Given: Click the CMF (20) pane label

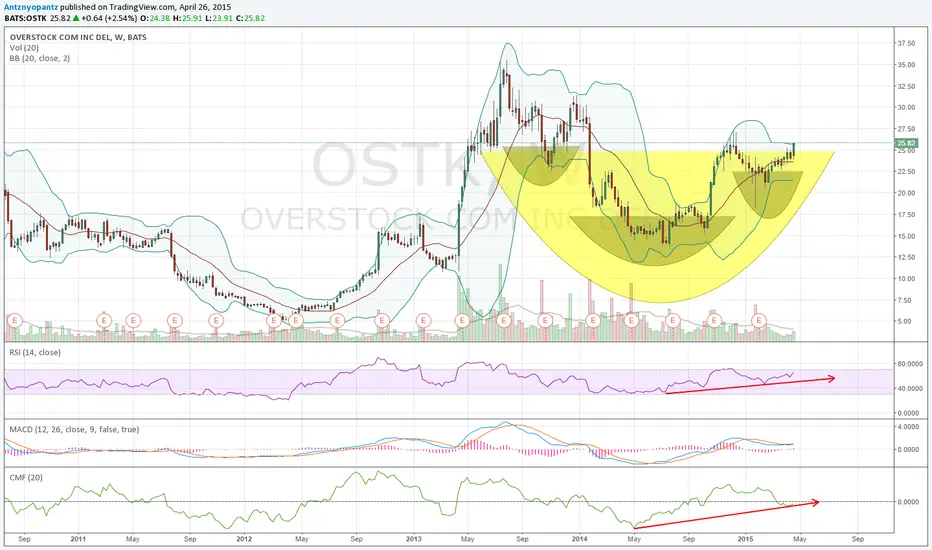Looking at the screenshot, I should (x=26, y=477).
